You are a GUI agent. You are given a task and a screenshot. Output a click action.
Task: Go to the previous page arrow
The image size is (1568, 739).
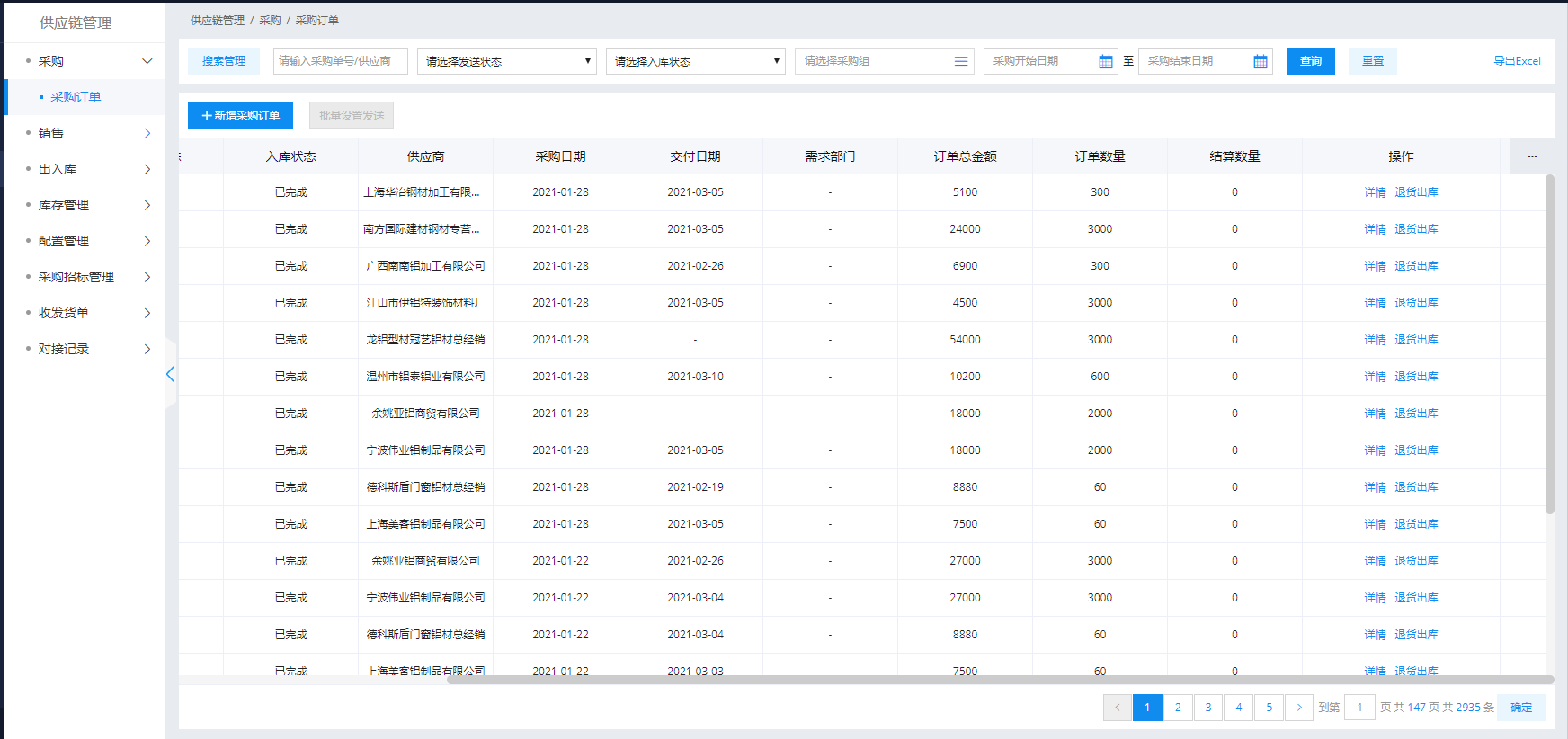click(x=1117, y=708)
